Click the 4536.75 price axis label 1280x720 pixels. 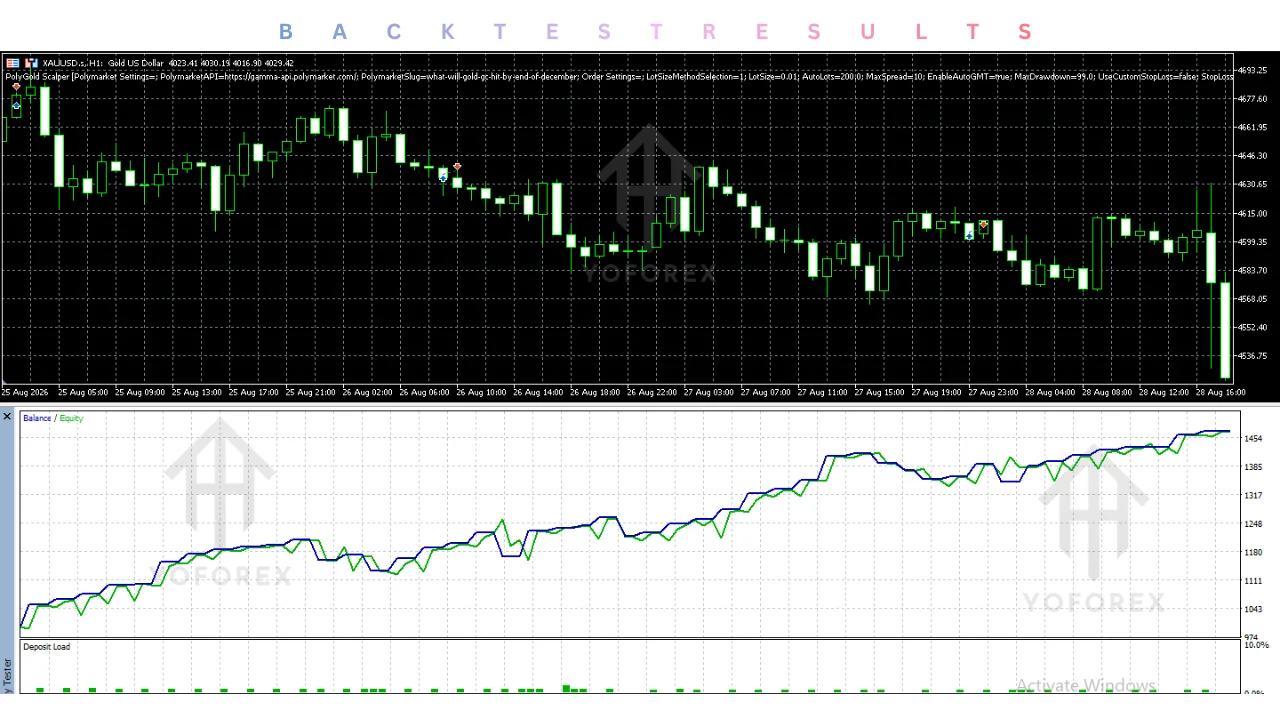click(x=1254, y=355)
